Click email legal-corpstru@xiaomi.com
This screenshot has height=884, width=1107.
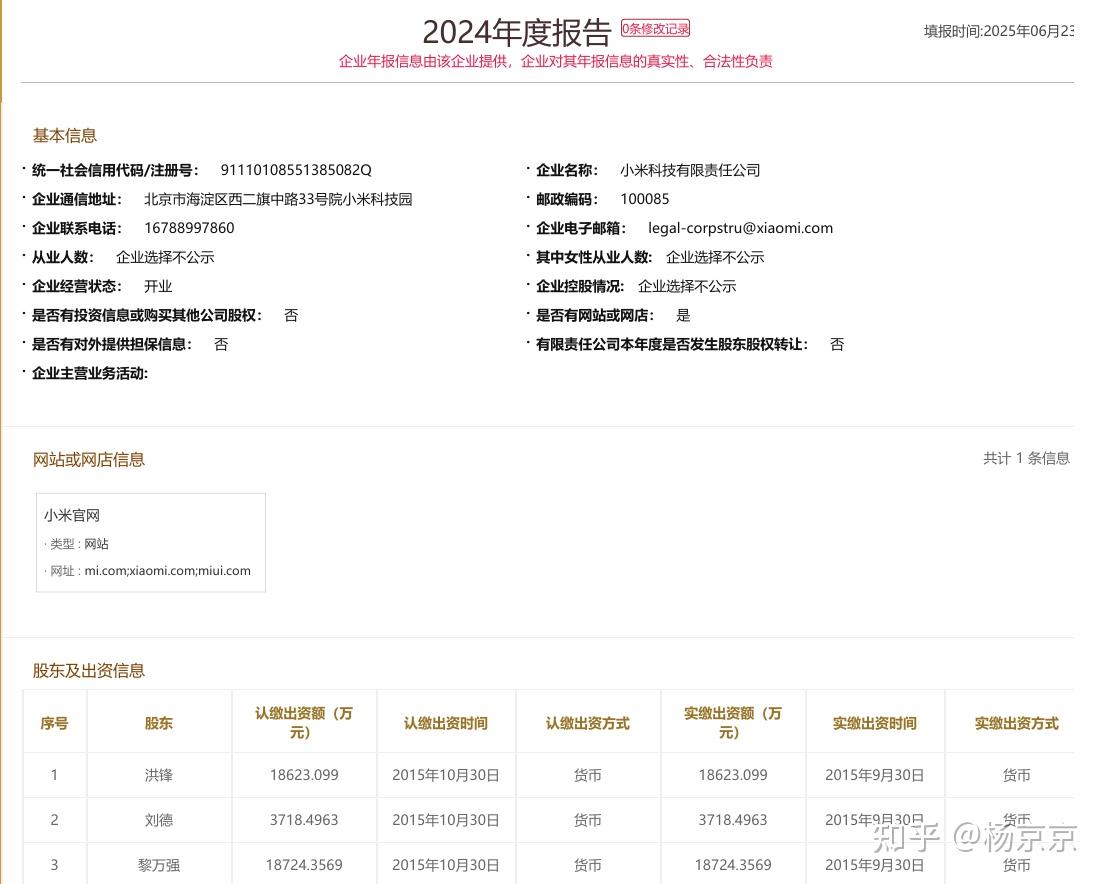point(741,228)
